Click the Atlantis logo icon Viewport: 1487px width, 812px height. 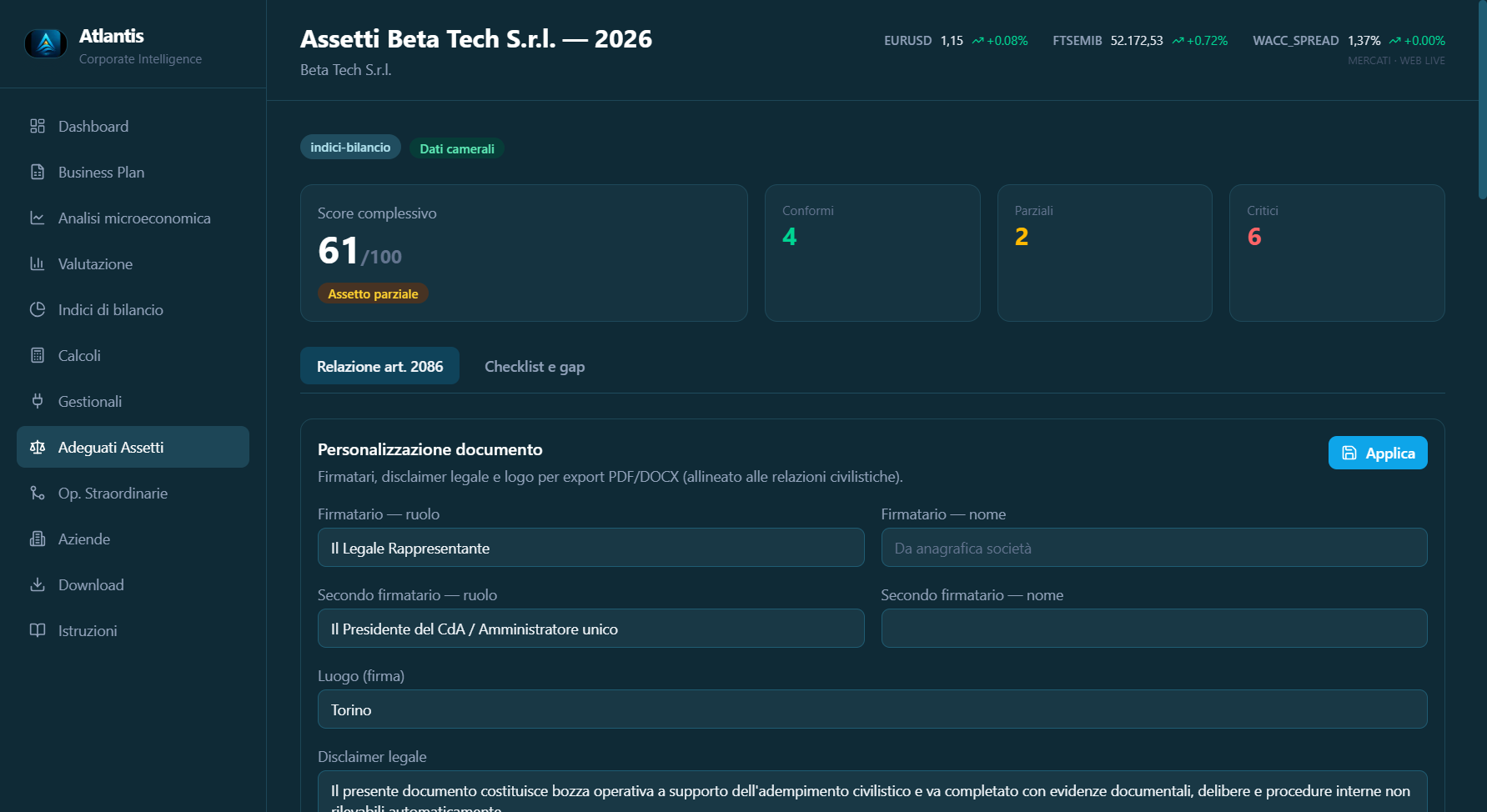pyautogui.click(x=46, y=43)
